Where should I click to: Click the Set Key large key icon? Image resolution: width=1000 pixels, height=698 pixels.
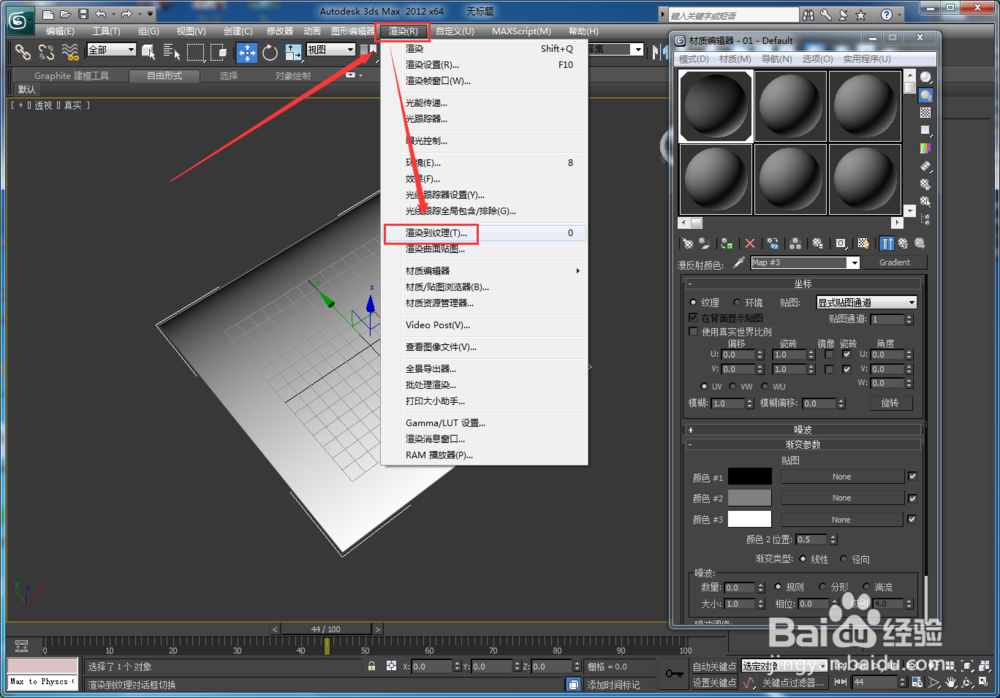click(675, 674)
